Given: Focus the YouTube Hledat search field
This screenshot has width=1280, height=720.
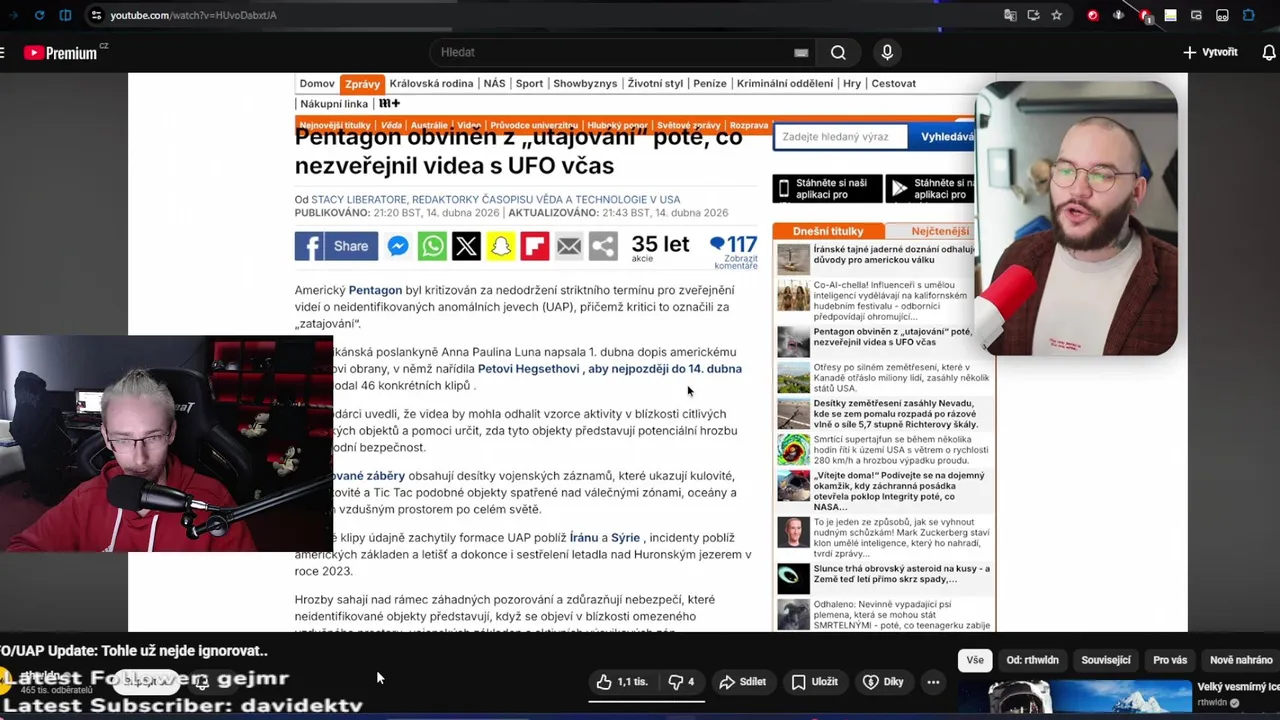Looking at the screenshot, I should pyautogui.click(x=615, y=52).
